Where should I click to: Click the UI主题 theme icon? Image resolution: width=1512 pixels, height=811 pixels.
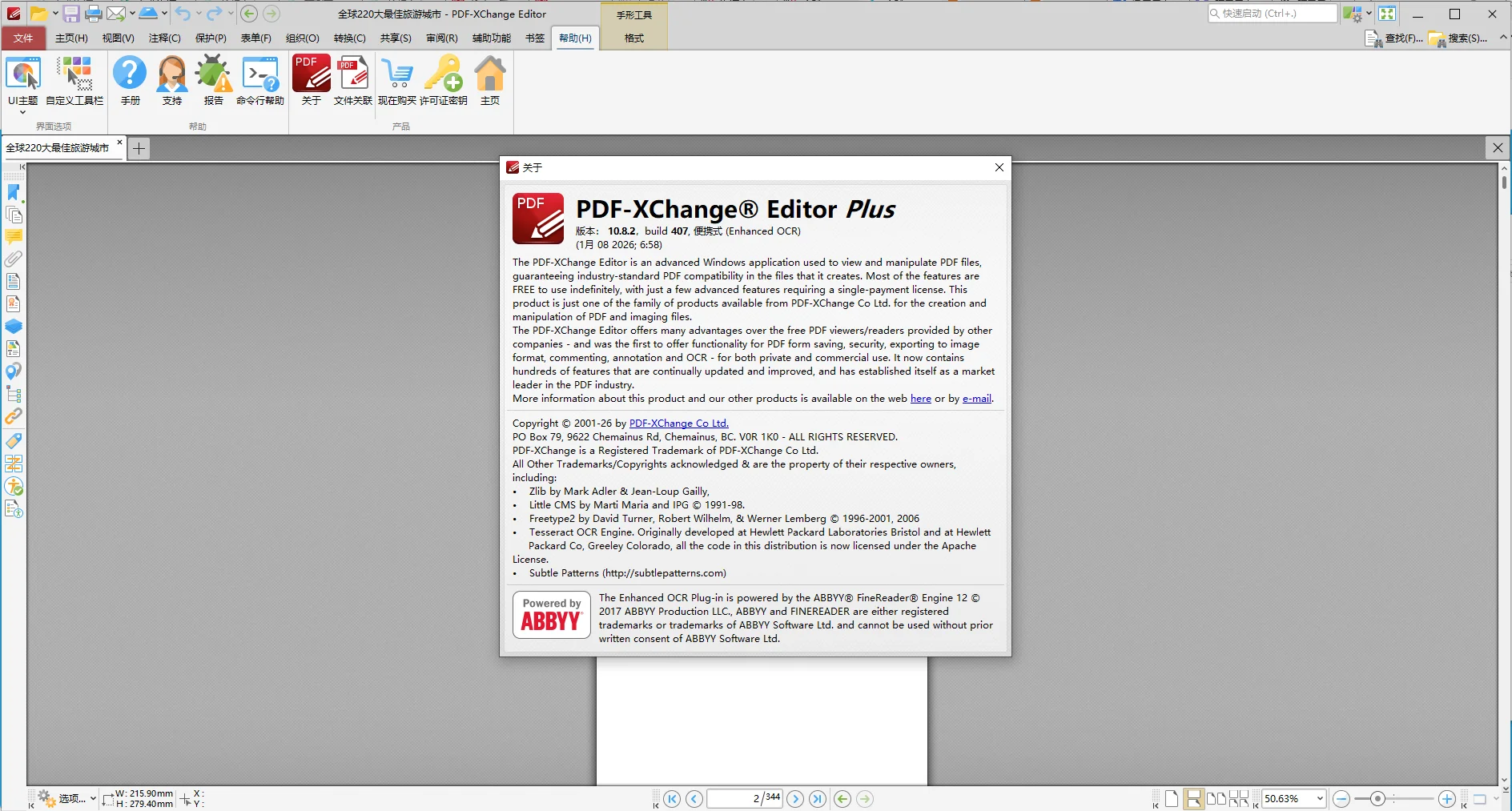tap(22, 75)
